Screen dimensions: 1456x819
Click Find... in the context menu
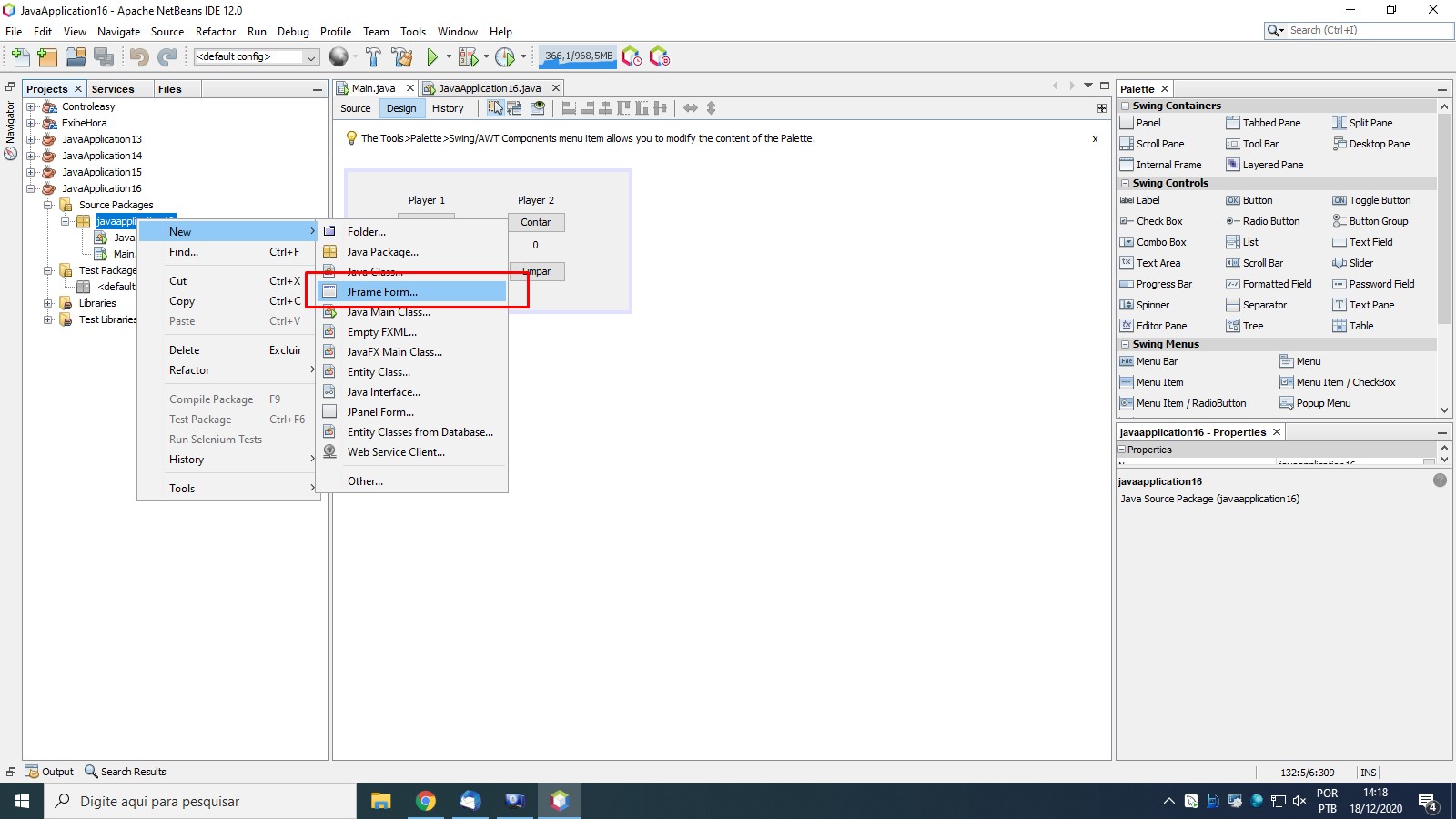point(227,252)
